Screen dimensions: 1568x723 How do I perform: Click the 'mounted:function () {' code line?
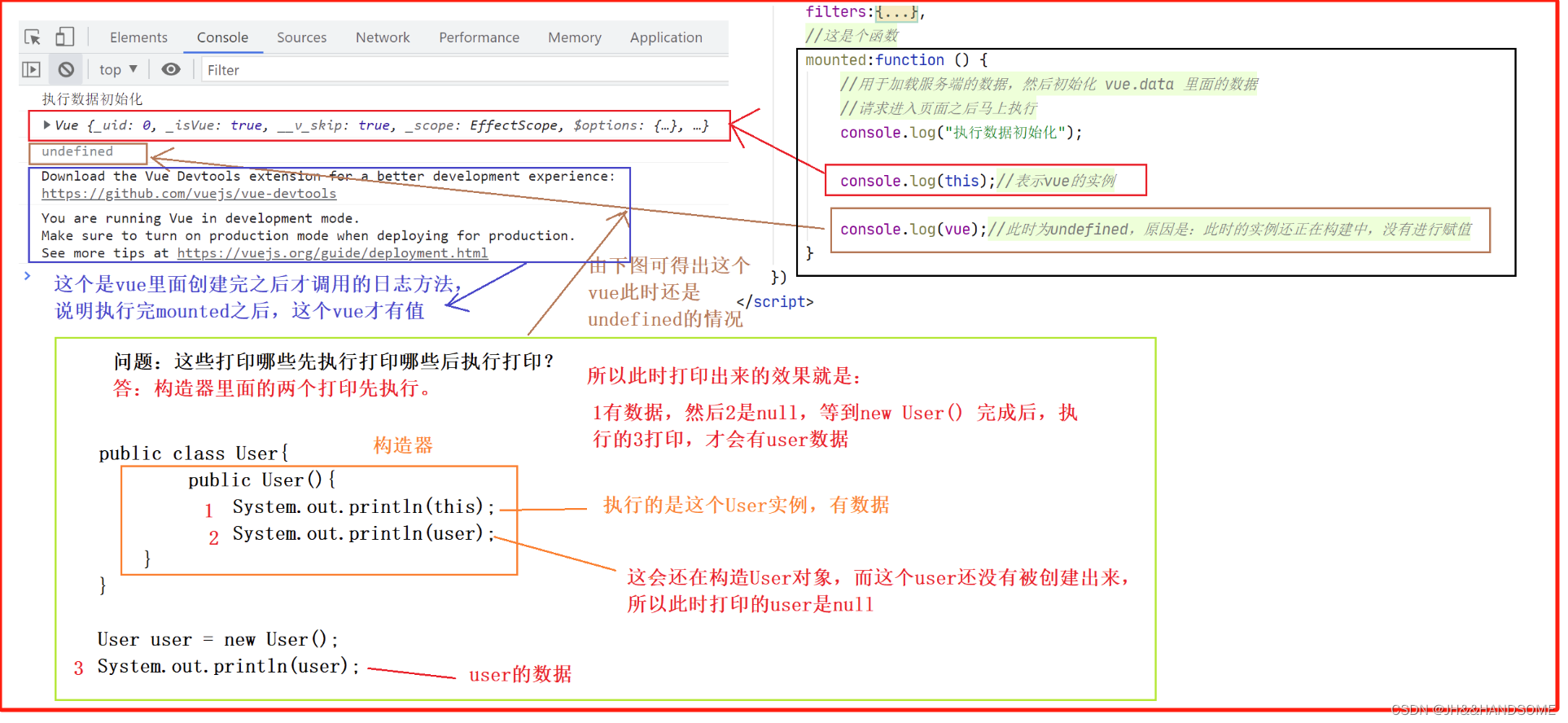pyautogui.click(x=896, y=60)
